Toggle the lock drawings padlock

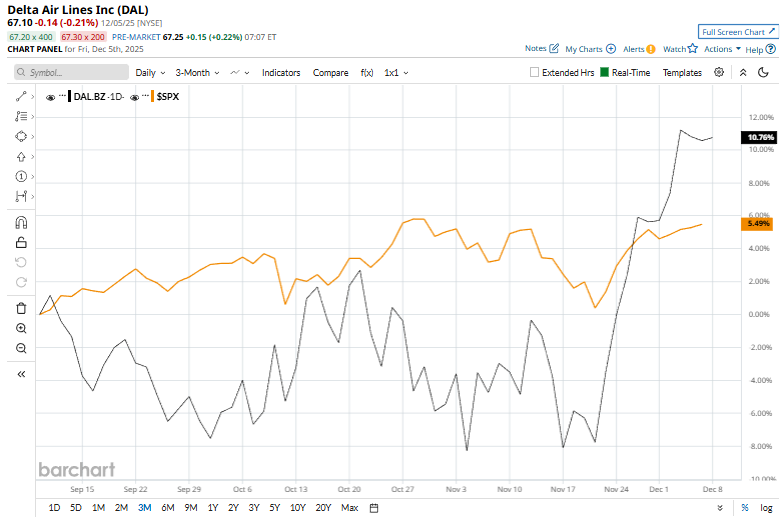pos(21,242)
